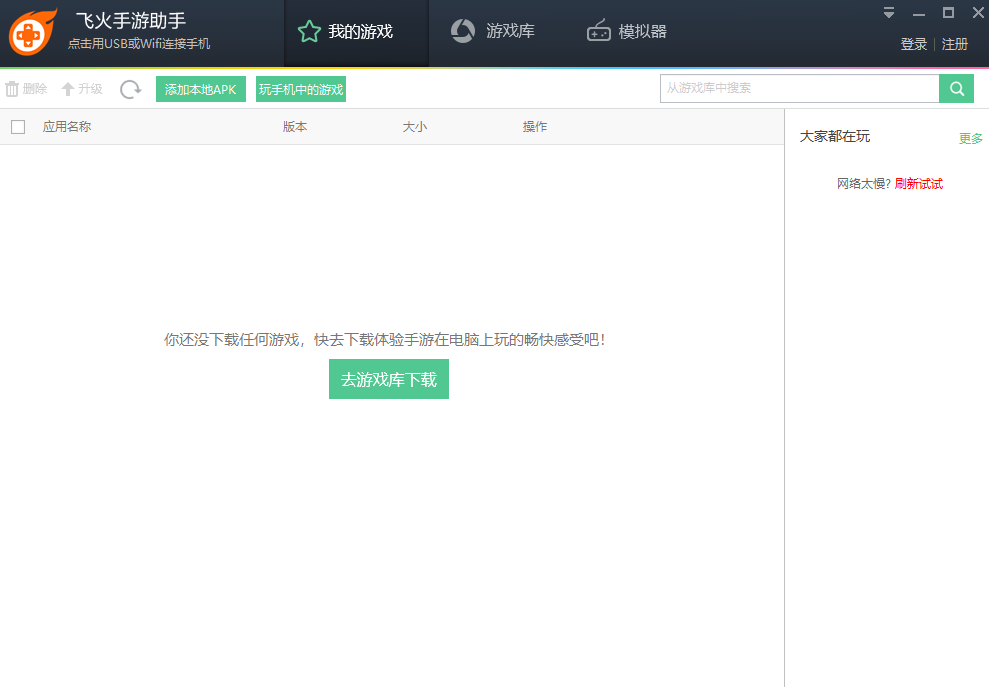This screenshot has height=687, width=989.
Task: Click the 飞火手游助手 logo icon
Action: [31, 32]
